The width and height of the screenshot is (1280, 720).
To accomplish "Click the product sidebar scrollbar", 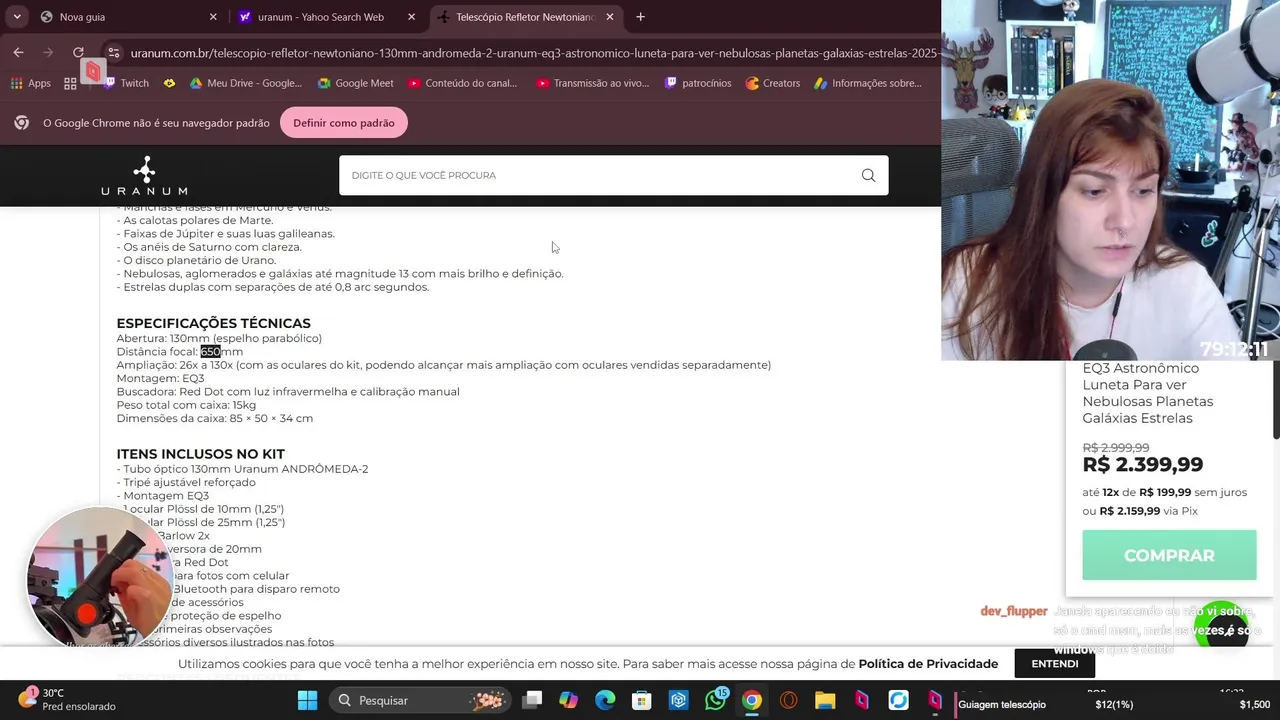I will tap(1275, 400).
